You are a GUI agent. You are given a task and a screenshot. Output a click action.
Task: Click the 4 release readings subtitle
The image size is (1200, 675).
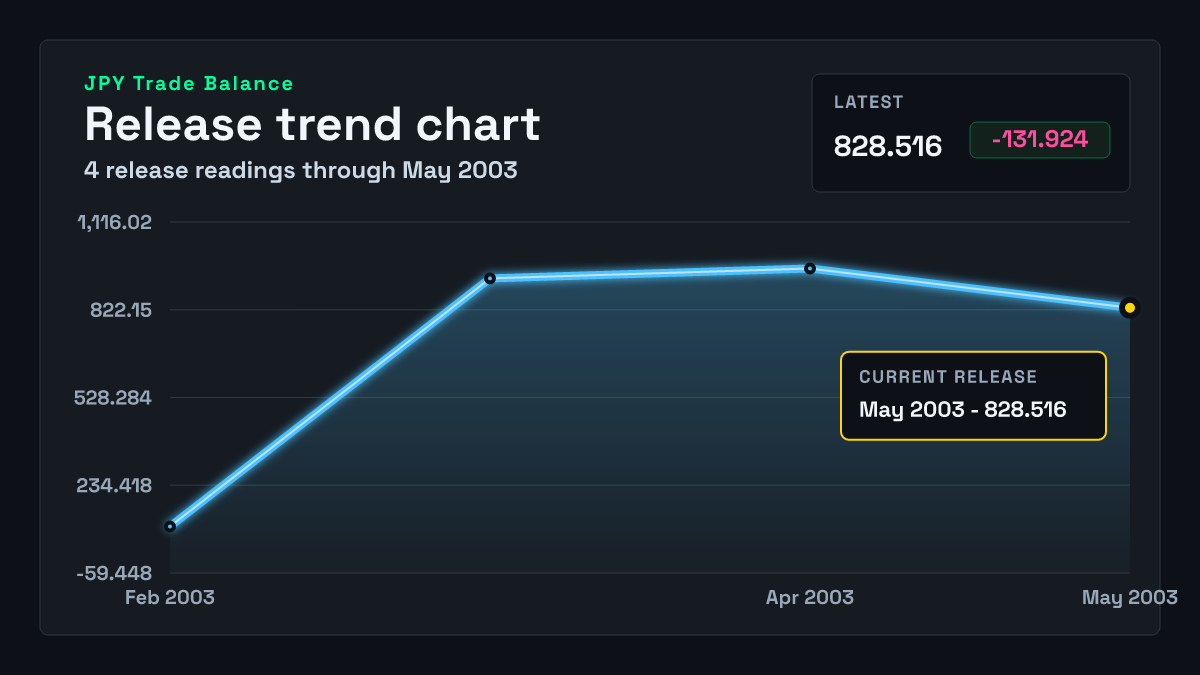coord(301,170)
